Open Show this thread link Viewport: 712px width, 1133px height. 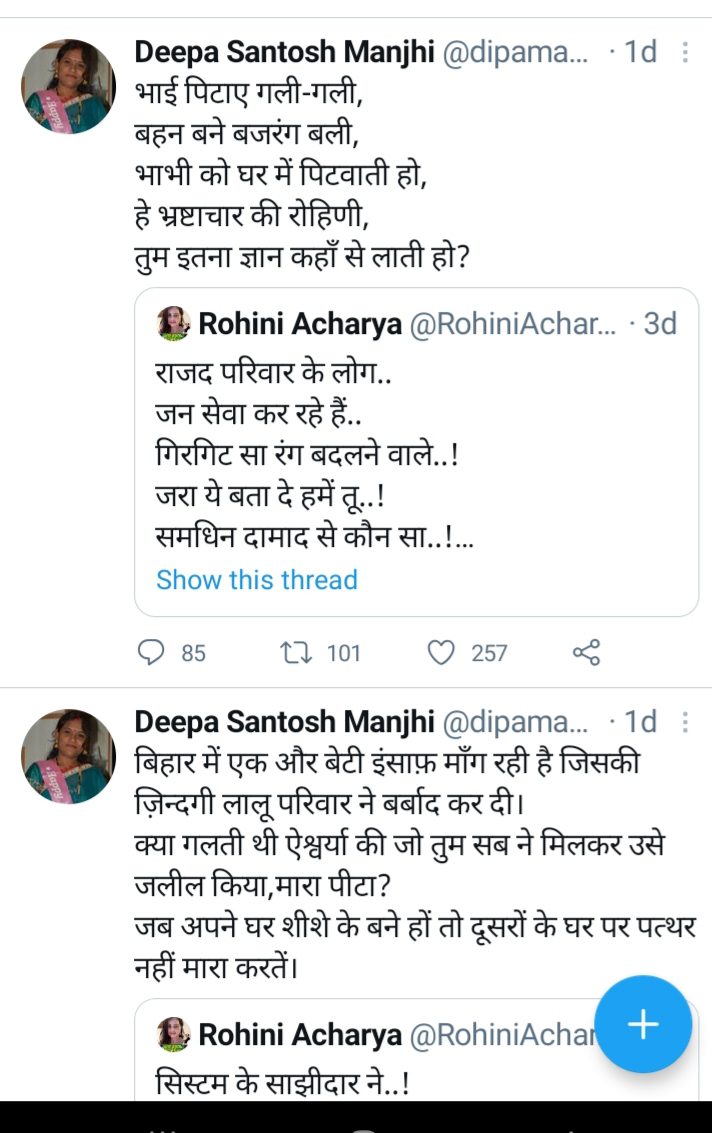[x=257, y=580]
